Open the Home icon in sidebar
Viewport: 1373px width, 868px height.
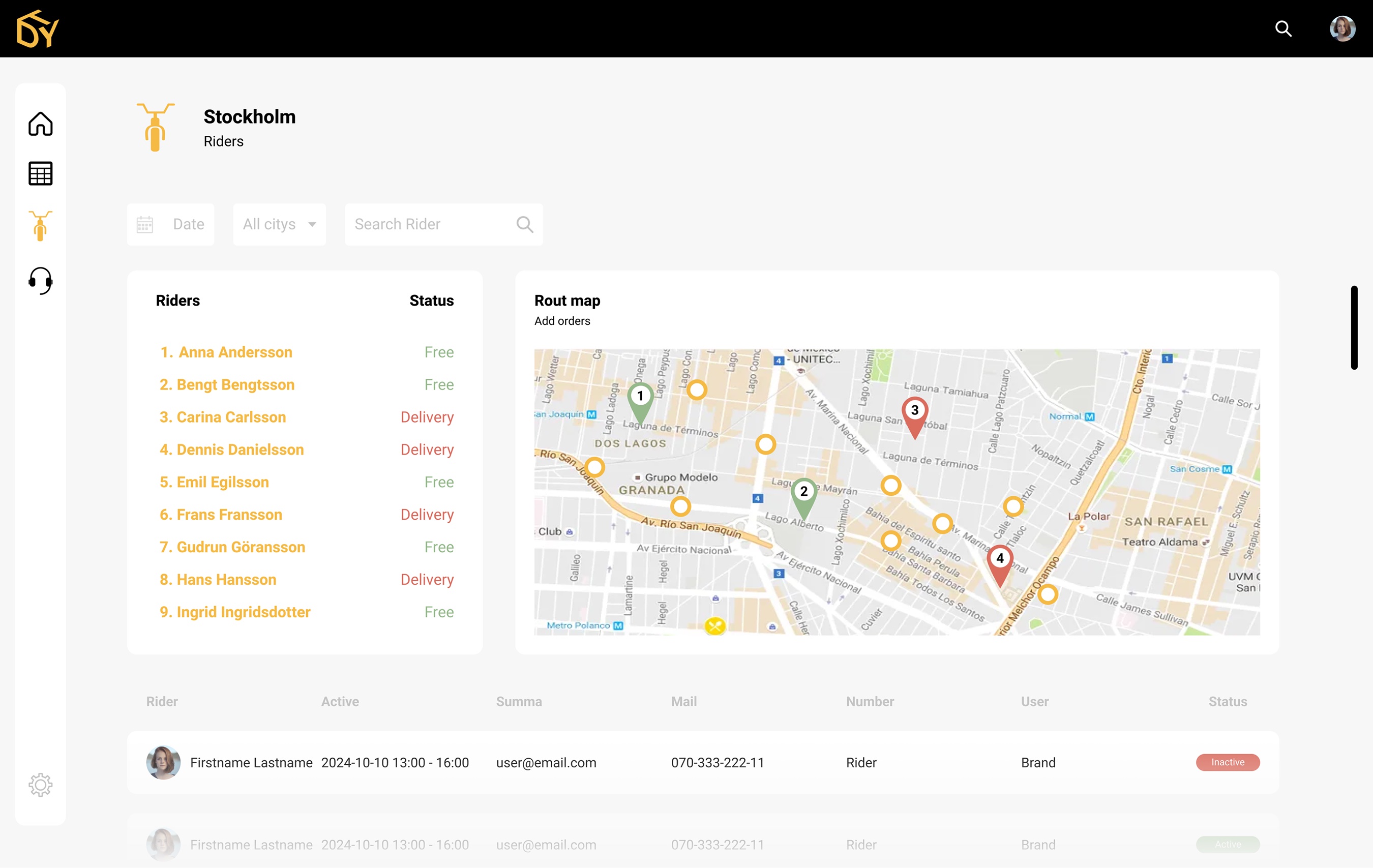click(41, 124)
